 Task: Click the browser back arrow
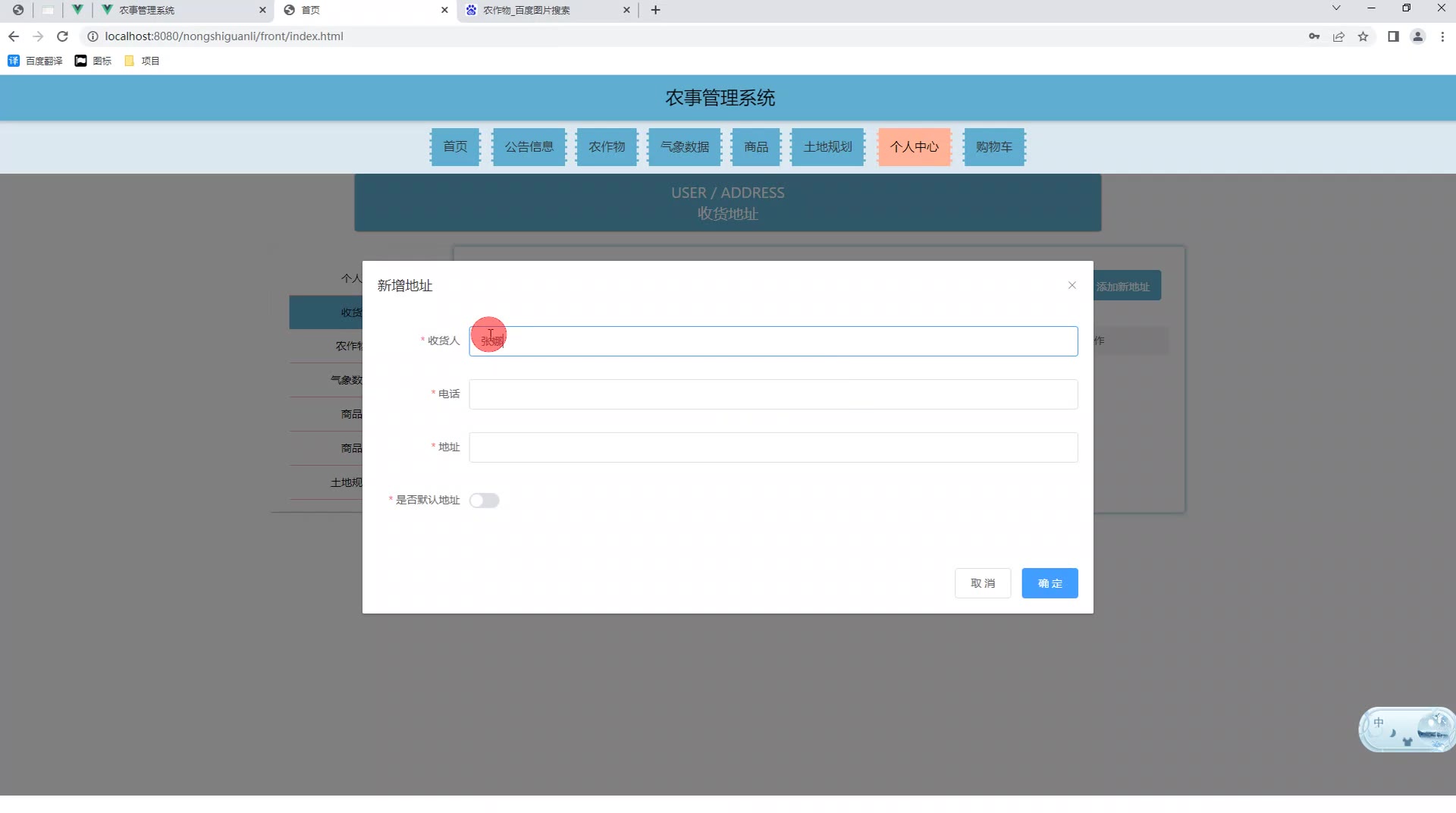14,36
